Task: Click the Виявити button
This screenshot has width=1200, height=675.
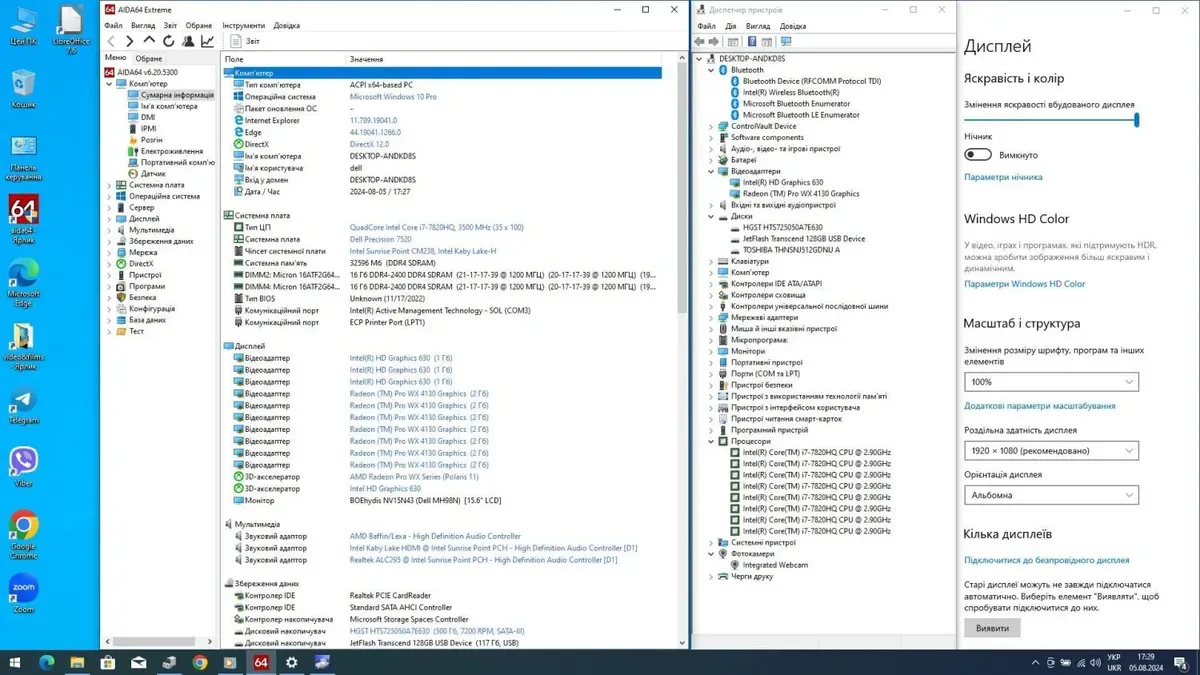Action: click(992, 628)
